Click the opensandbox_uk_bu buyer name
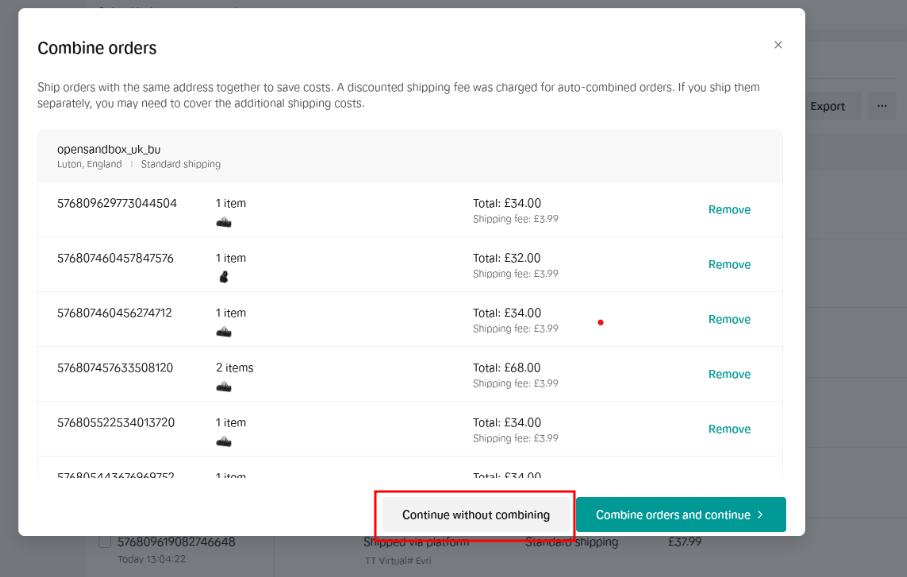Viewport: 907px width, 577px height. click(x=108, y=149)
